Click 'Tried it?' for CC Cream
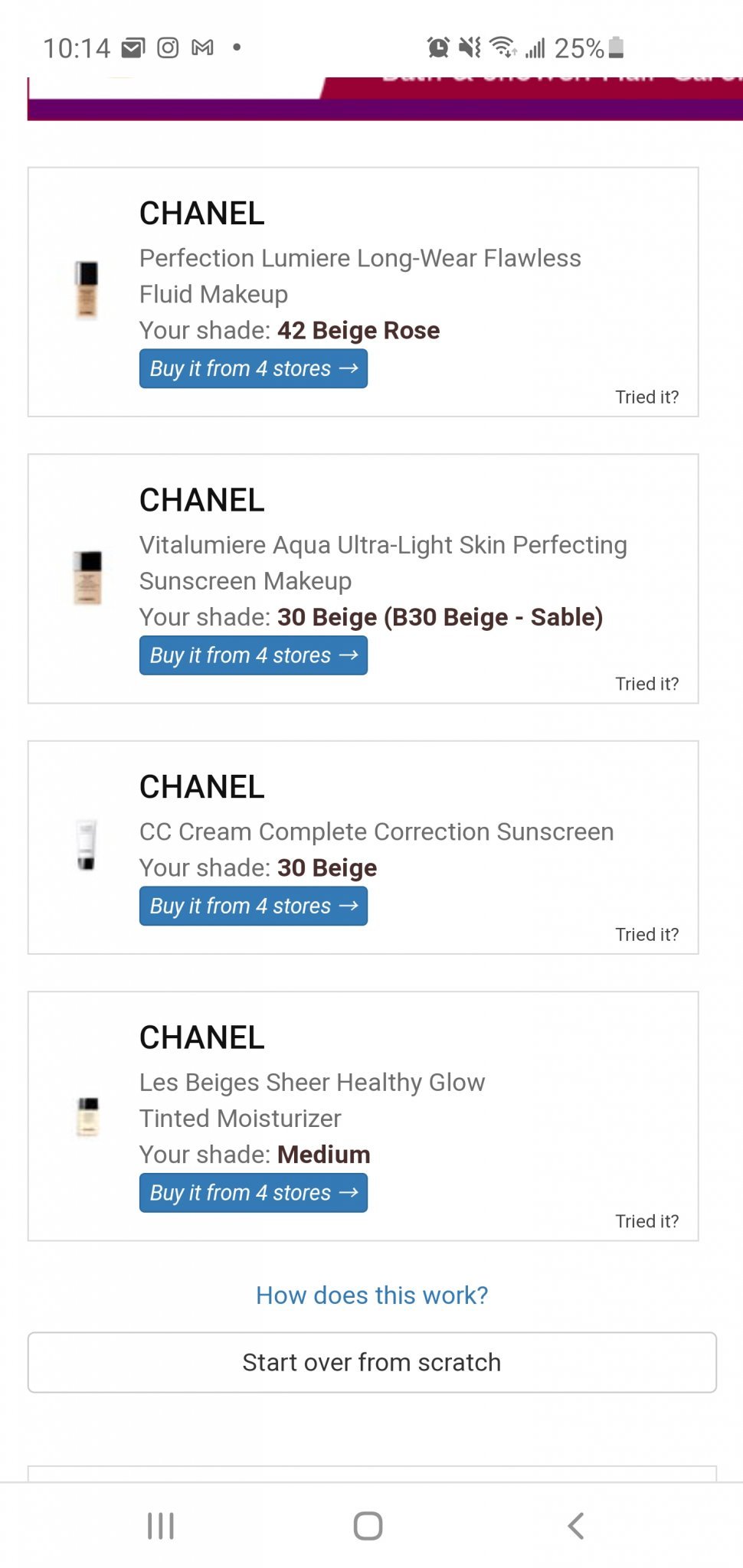Viewport: 743px width, 1568px height. click(x=646, y=935)
